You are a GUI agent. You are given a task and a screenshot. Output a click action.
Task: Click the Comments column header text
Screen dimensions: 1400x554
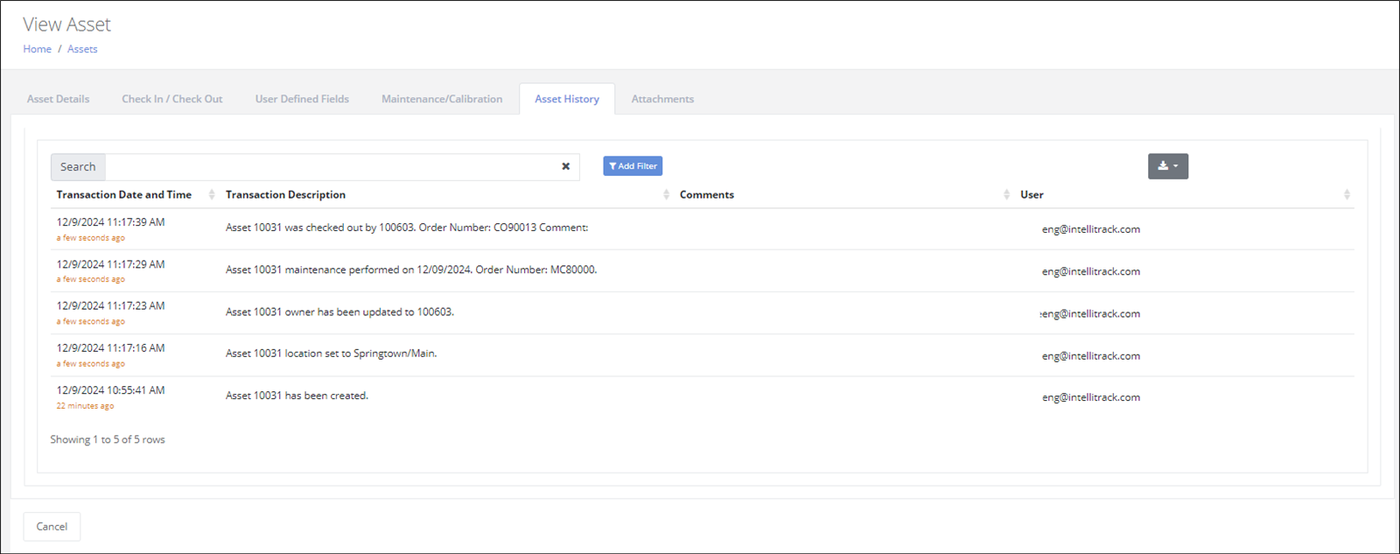pyautogui.click(x=707, y=195)
